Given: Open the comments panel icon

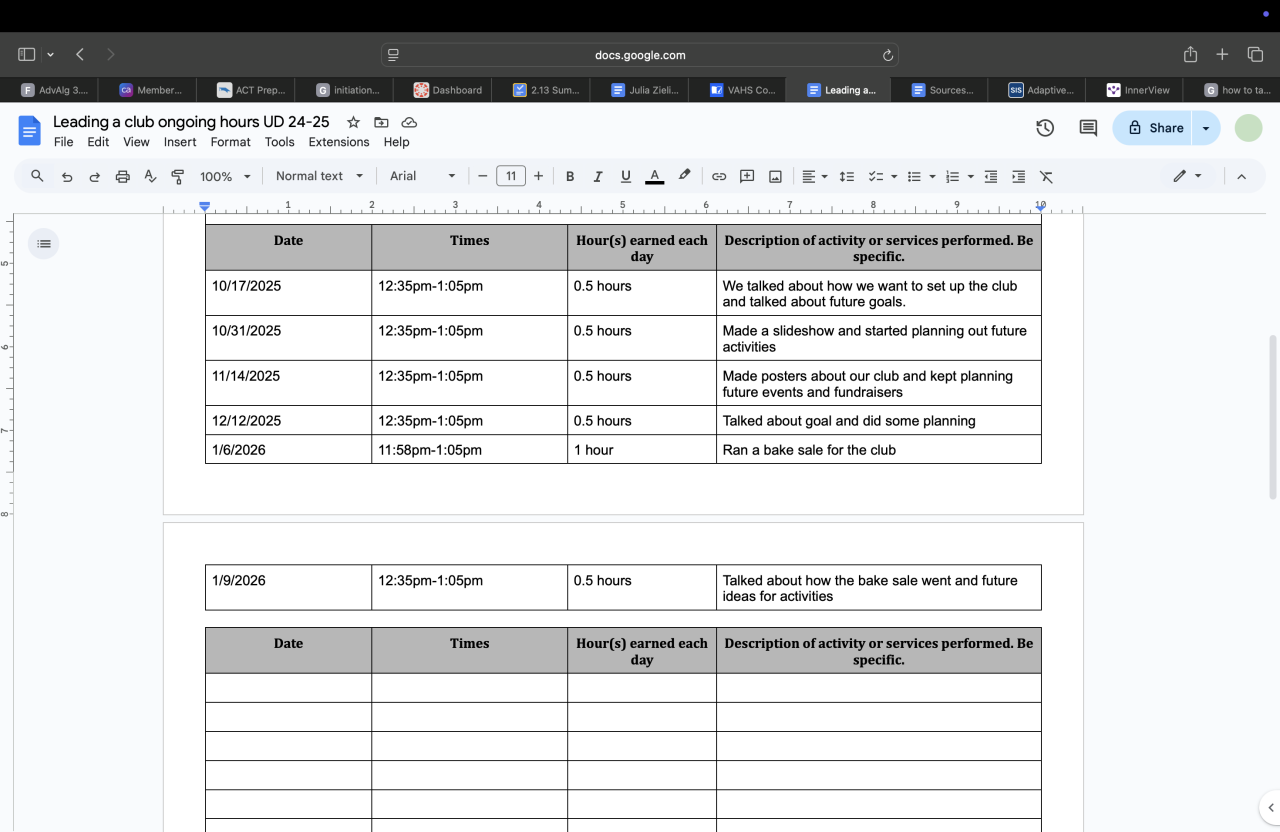Looking at the screenshot, I should click(x=1088, y=128).
